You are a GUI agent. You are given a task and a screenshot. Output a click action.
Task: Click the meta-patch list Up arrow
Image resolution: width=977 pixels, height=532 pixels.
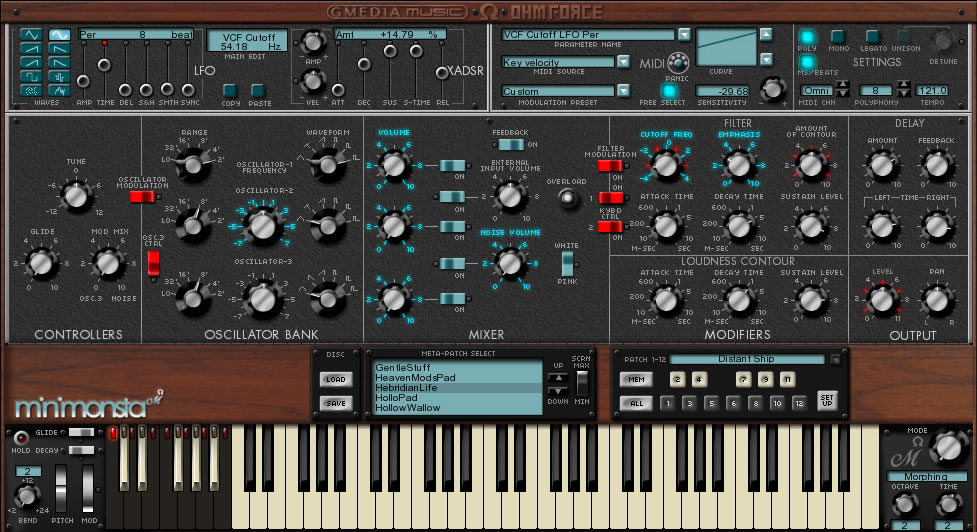click(558, 379)
